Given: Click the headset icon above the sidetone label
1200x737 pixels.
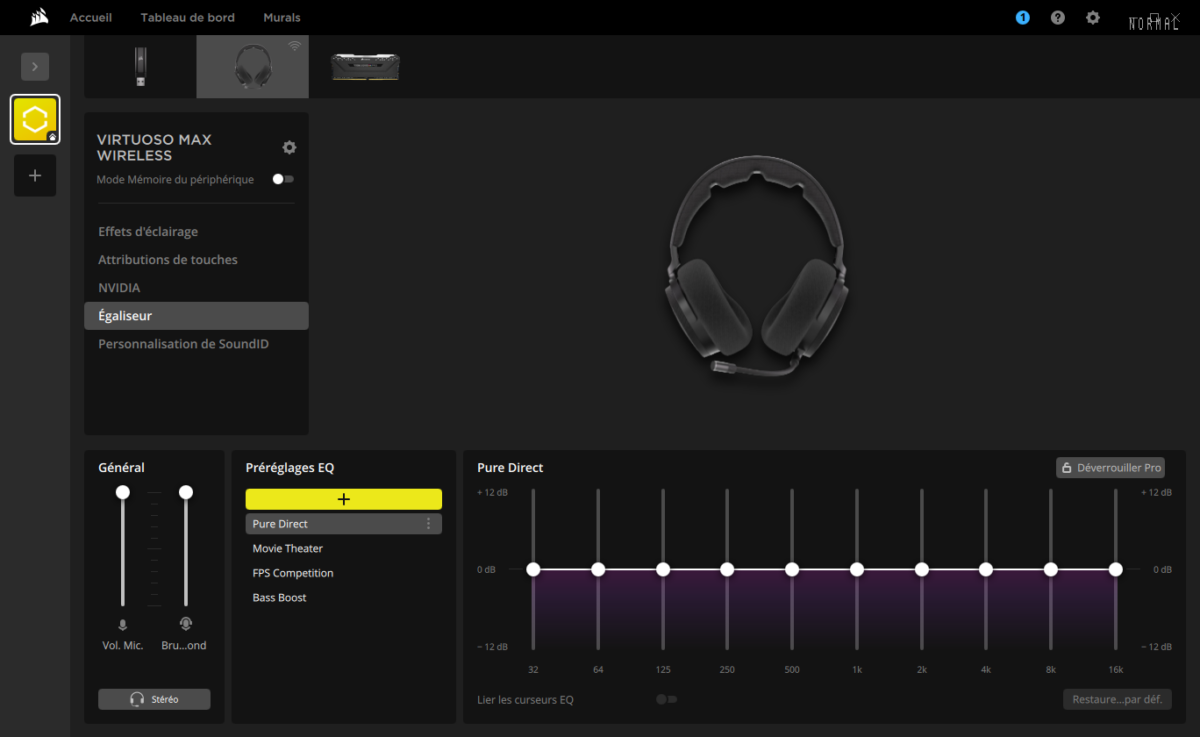Looking at the screenshot, I should pyautogui.click(x=184, y=622).
